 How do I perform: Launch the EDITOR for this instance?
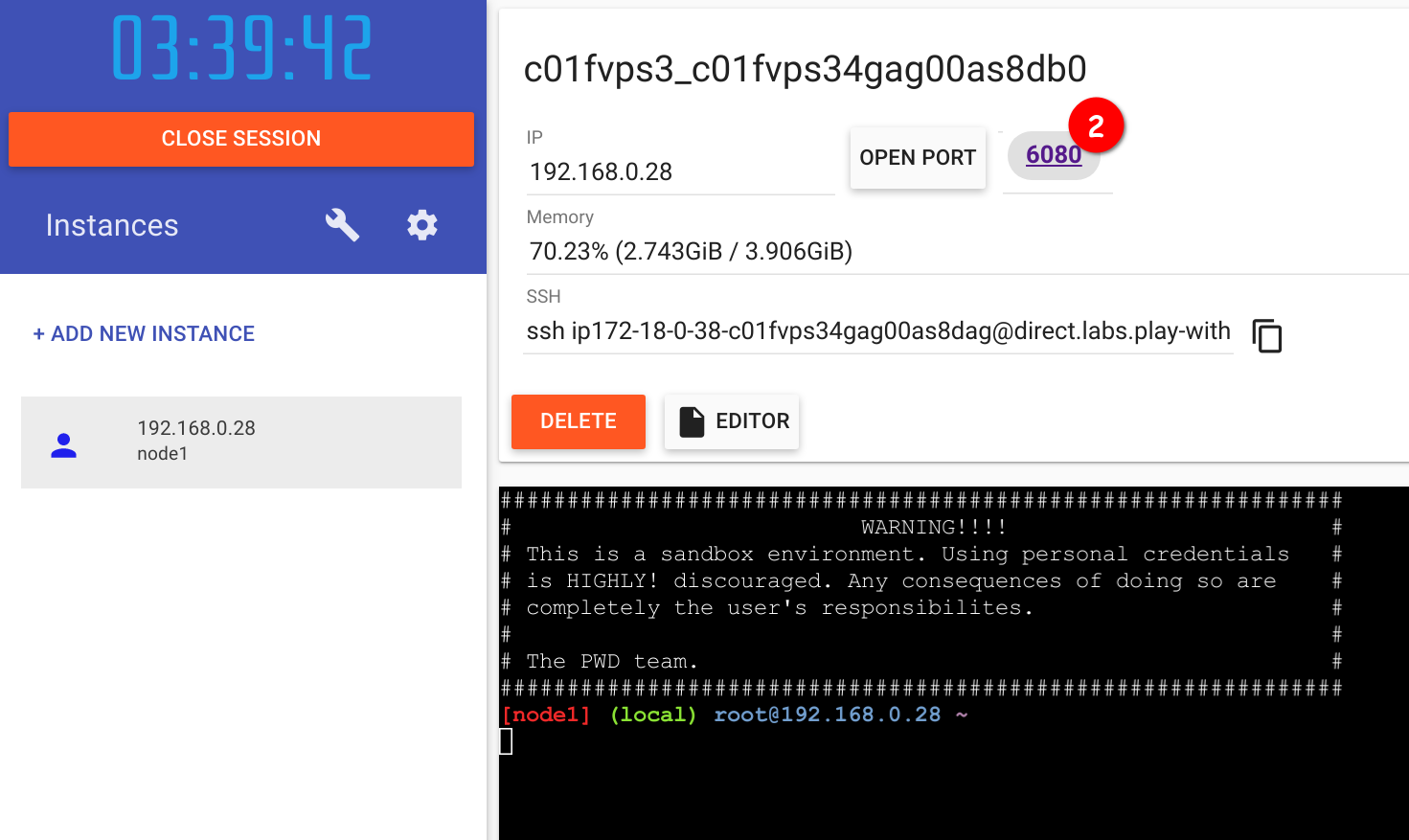pyautogui.click(x=731, y=421)
